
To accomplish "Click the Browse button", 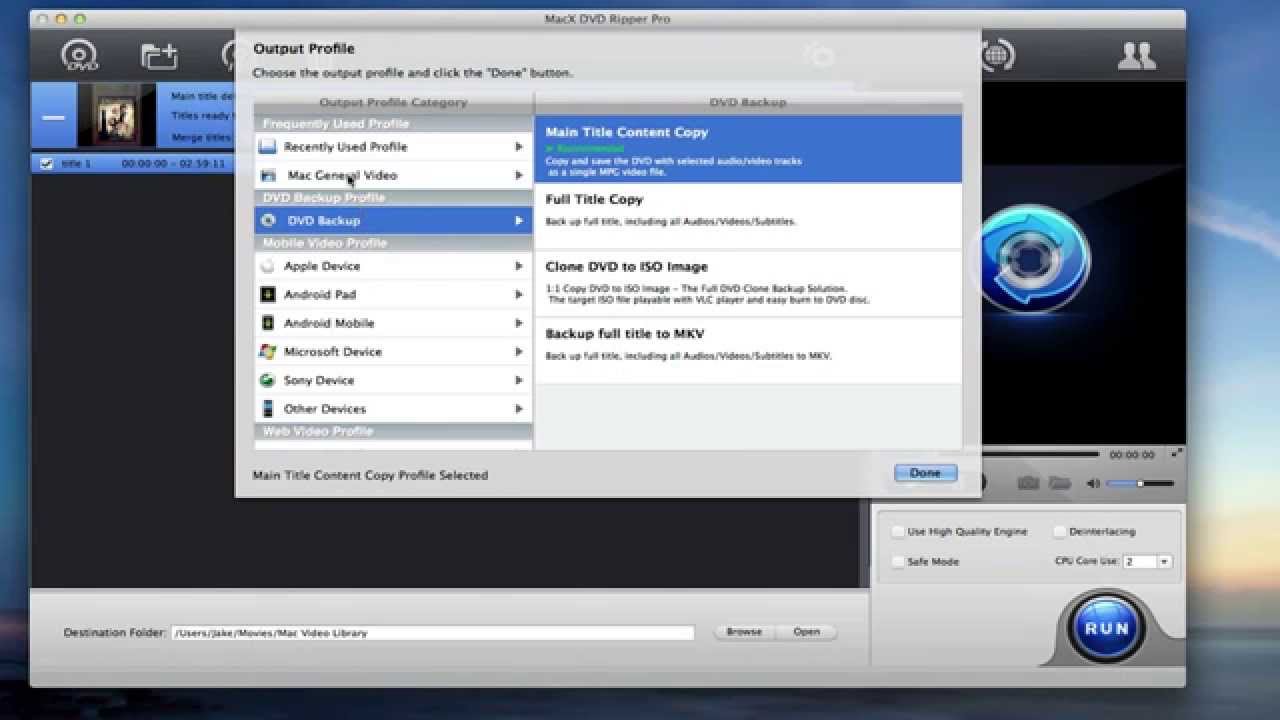I will pos(743,632).
